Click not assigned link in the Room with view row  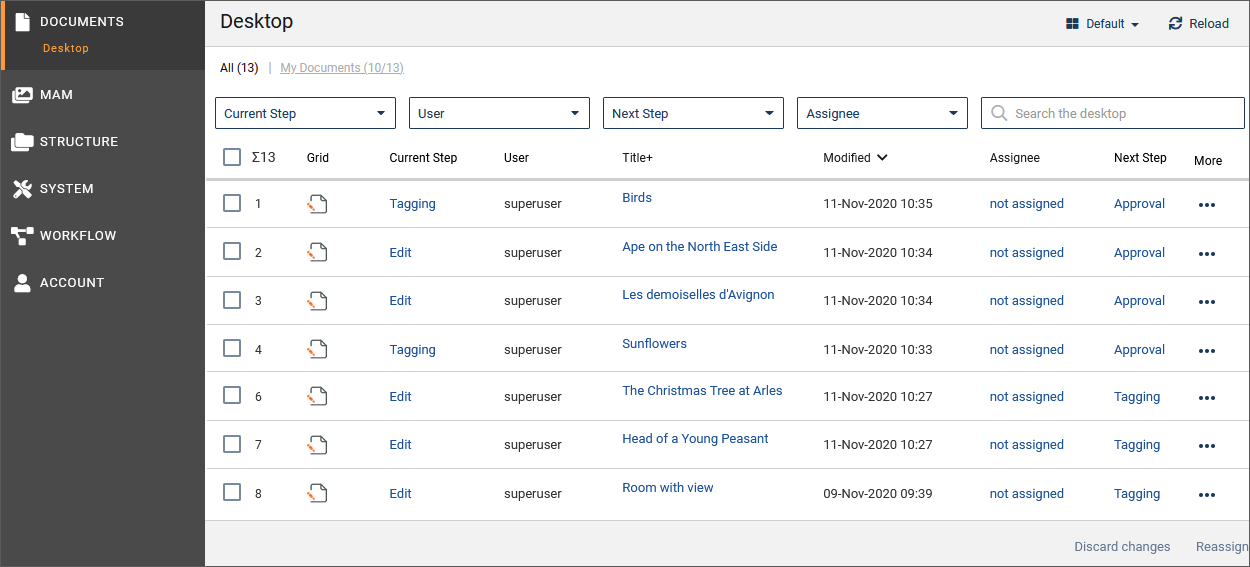(1027, 494)
